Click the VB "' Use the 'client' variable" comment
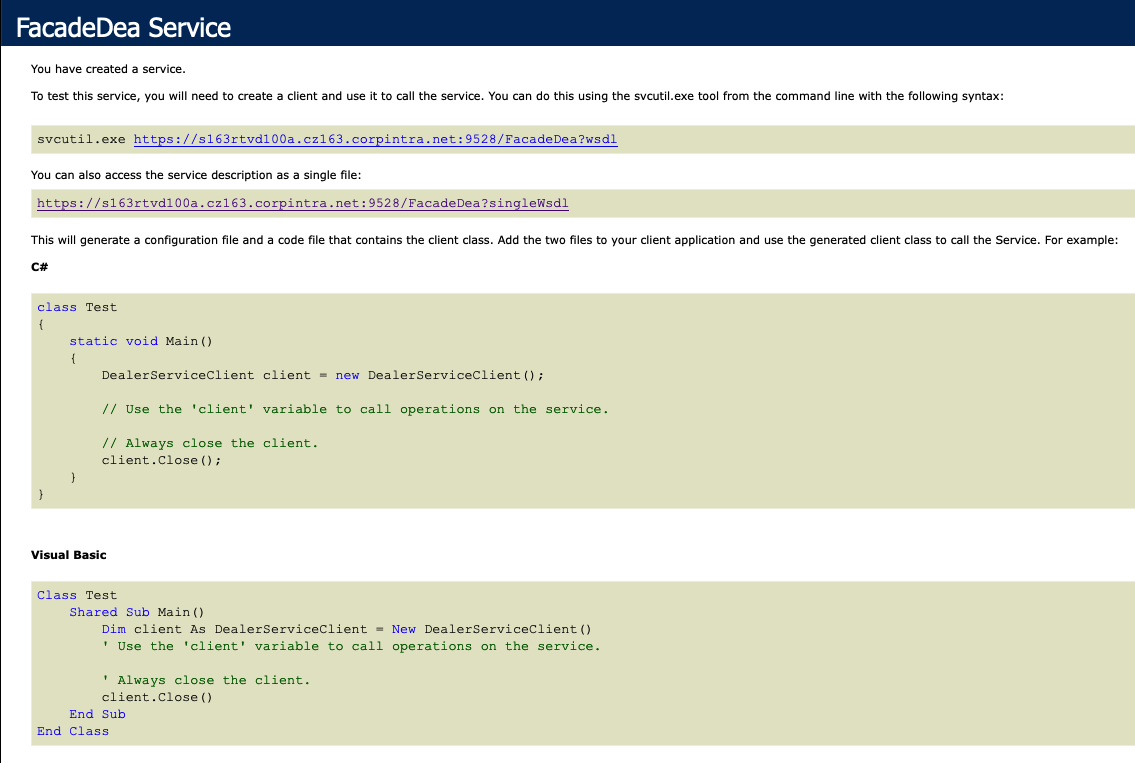Image resolution: width=1135 pixels, height=763 pixels. 351,646
